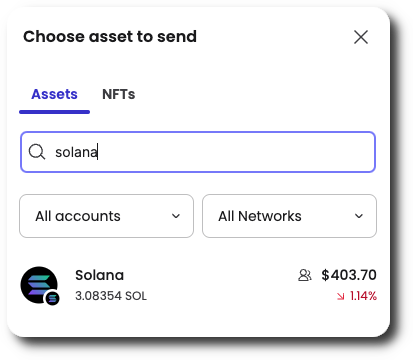Open the All accounts dropdown
This screenshot has width=413, height=360.
pos(106,216)
